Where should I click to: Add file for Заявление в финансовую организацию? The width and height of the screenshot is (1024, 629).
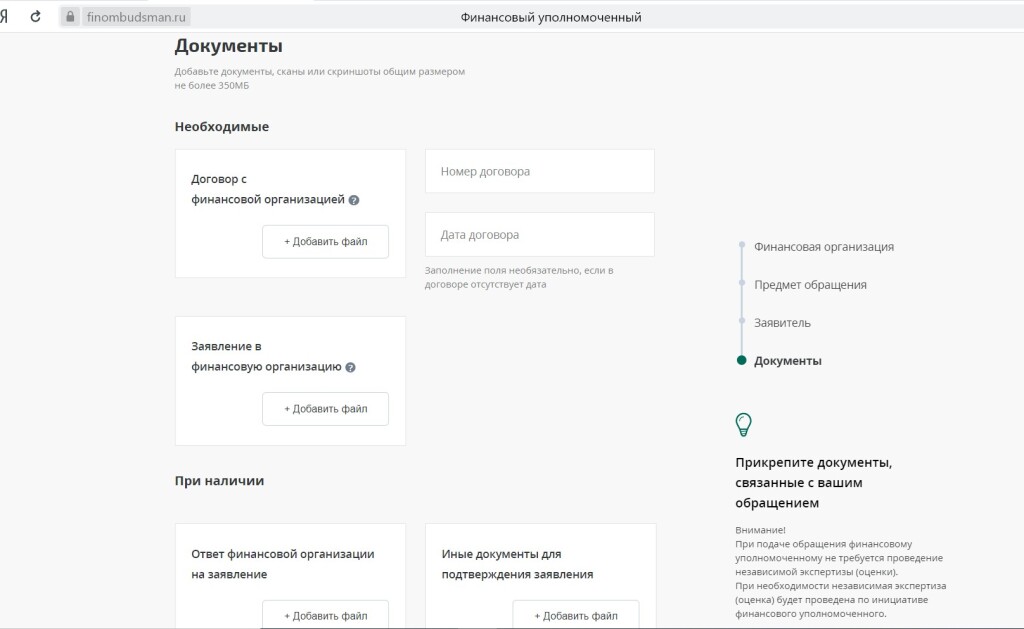pyautogui.click(x=325, y=409)
